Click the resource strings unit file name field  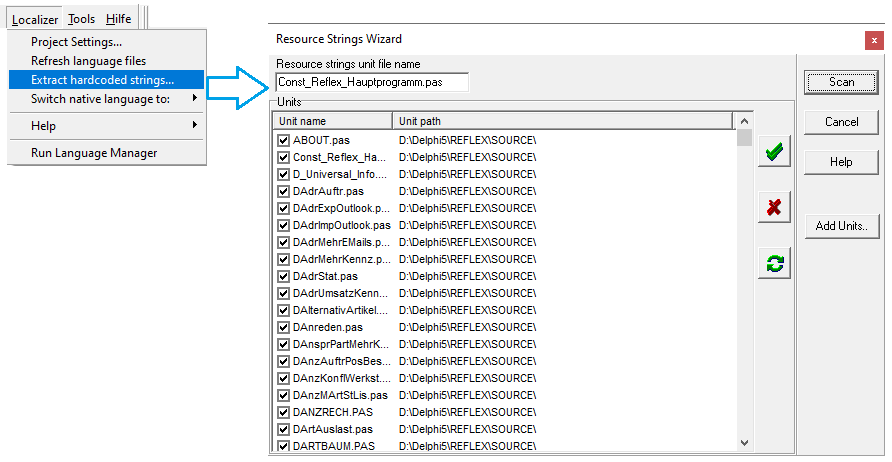(x=372, y=82)
